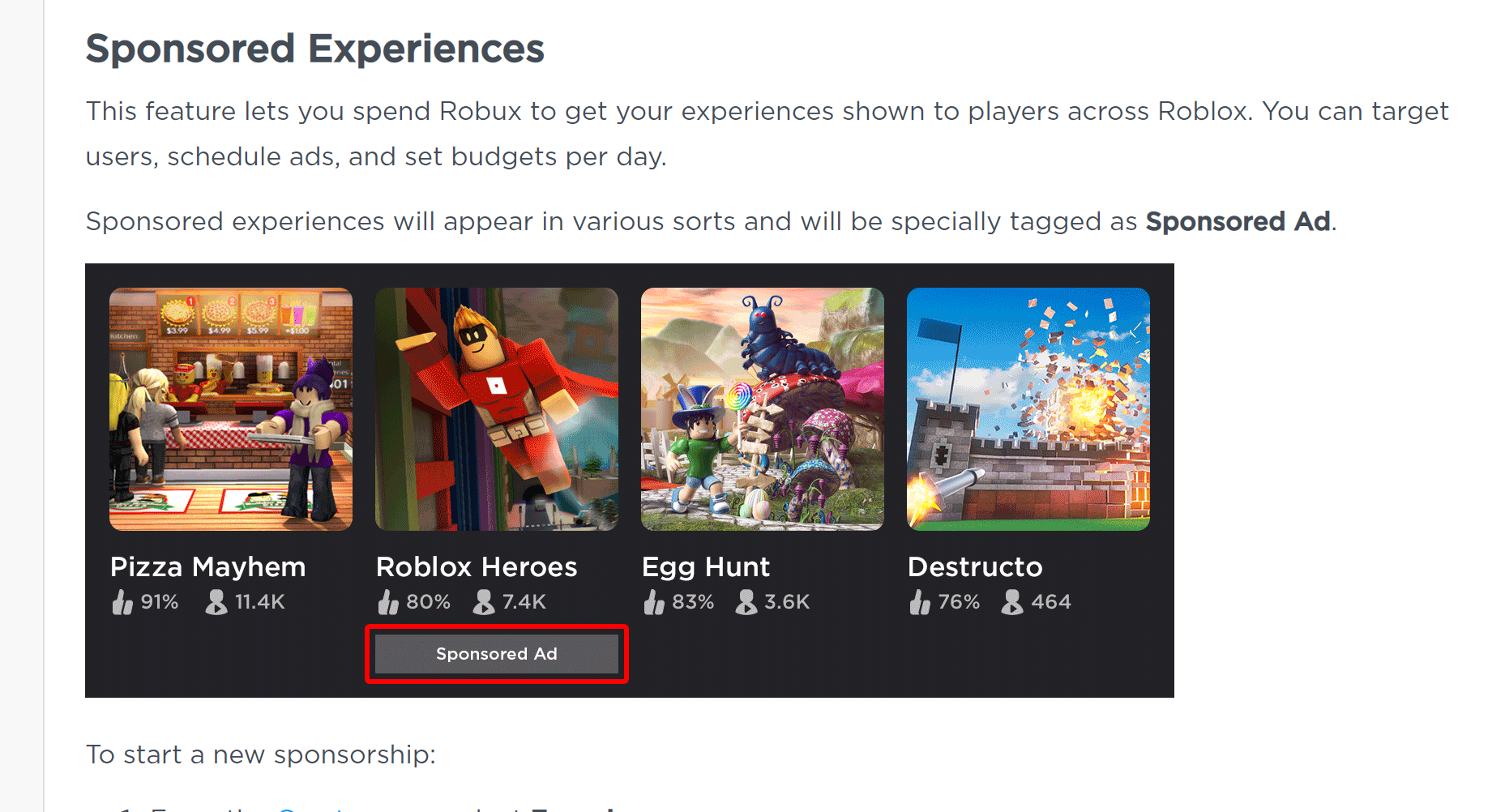Click the player count icon under Roblox Heroes
The image size is (1505, 812).
coord(484,601)
